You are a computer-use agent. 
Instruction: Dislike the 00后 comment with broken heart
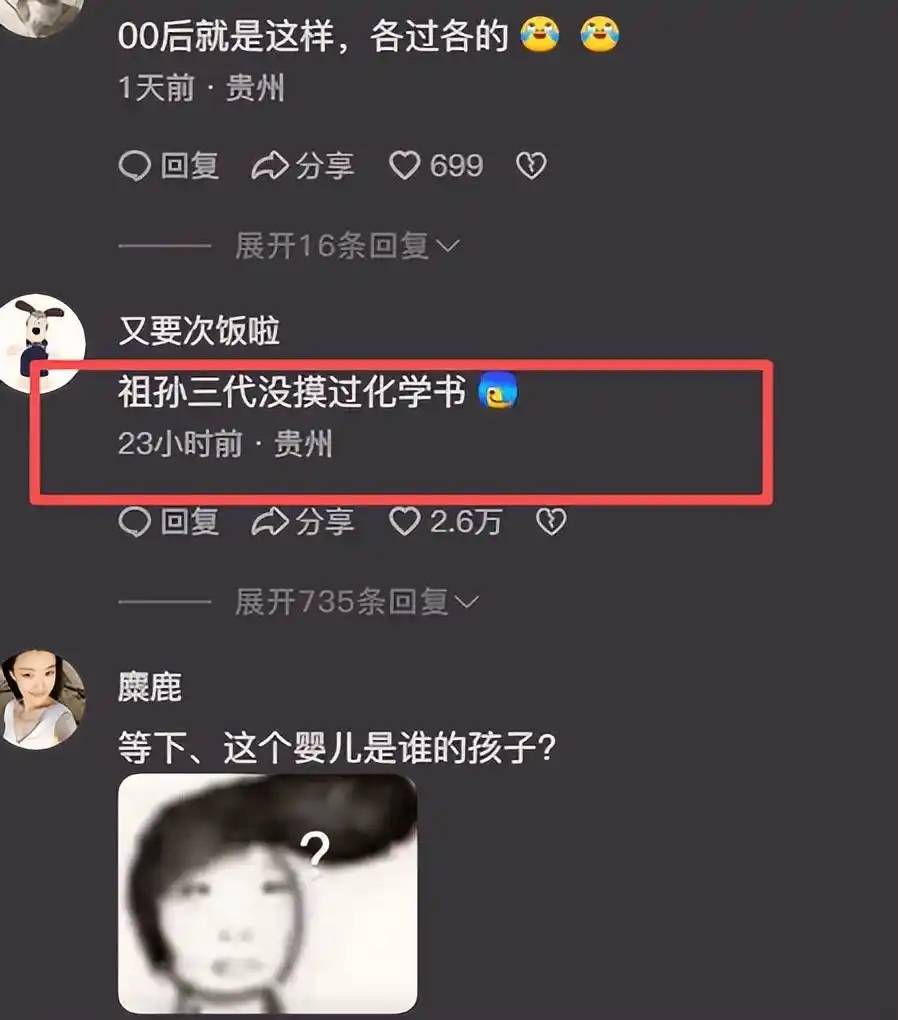pyautogui.click(x=531, y=165)
